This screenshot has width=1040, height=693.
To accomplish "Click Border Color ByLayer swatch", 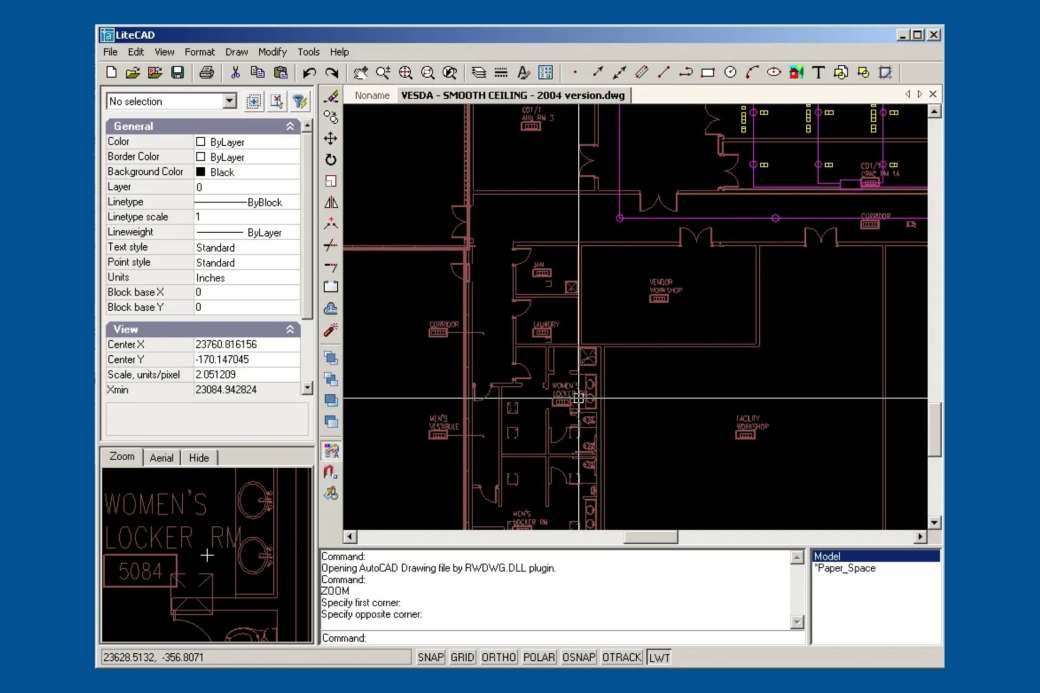I will [x=200, y=157].
